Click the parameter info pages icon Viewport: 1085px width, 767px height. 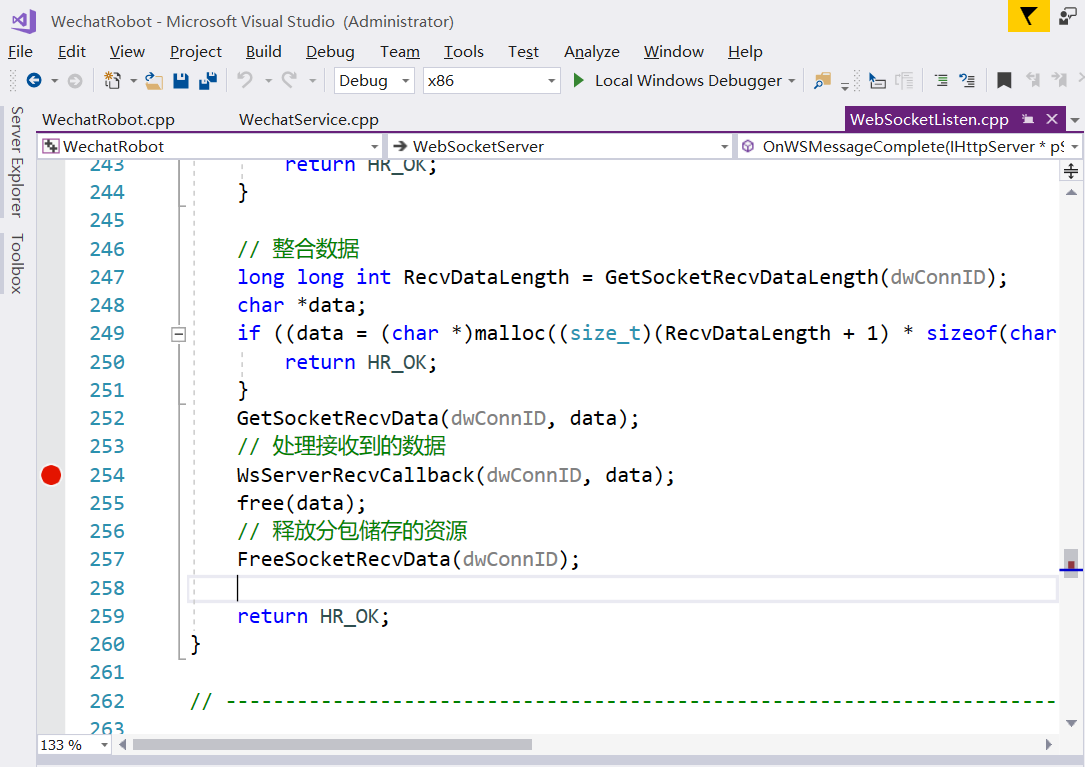[904, 81]
